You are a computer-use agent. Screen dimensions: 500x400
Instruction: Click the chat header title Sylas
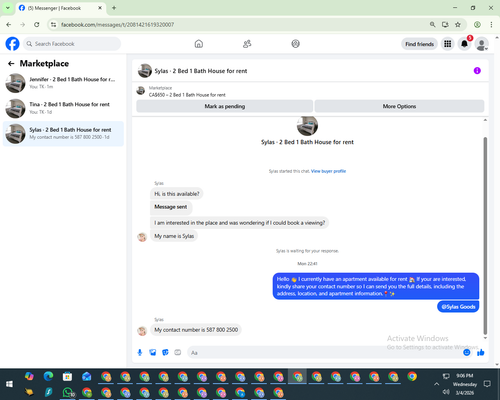pyautogui.click(x=201, y=71)
